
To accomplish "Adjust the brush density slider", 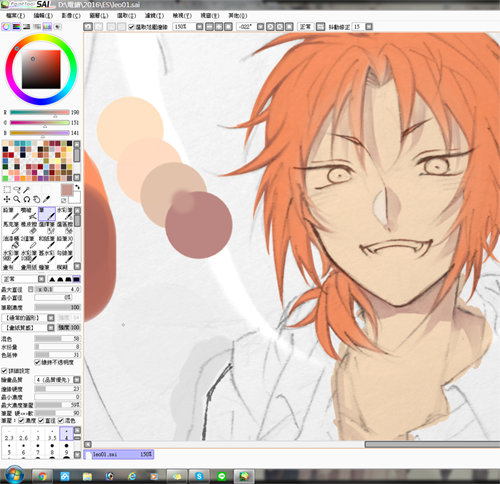I will (x=57, y=307).
